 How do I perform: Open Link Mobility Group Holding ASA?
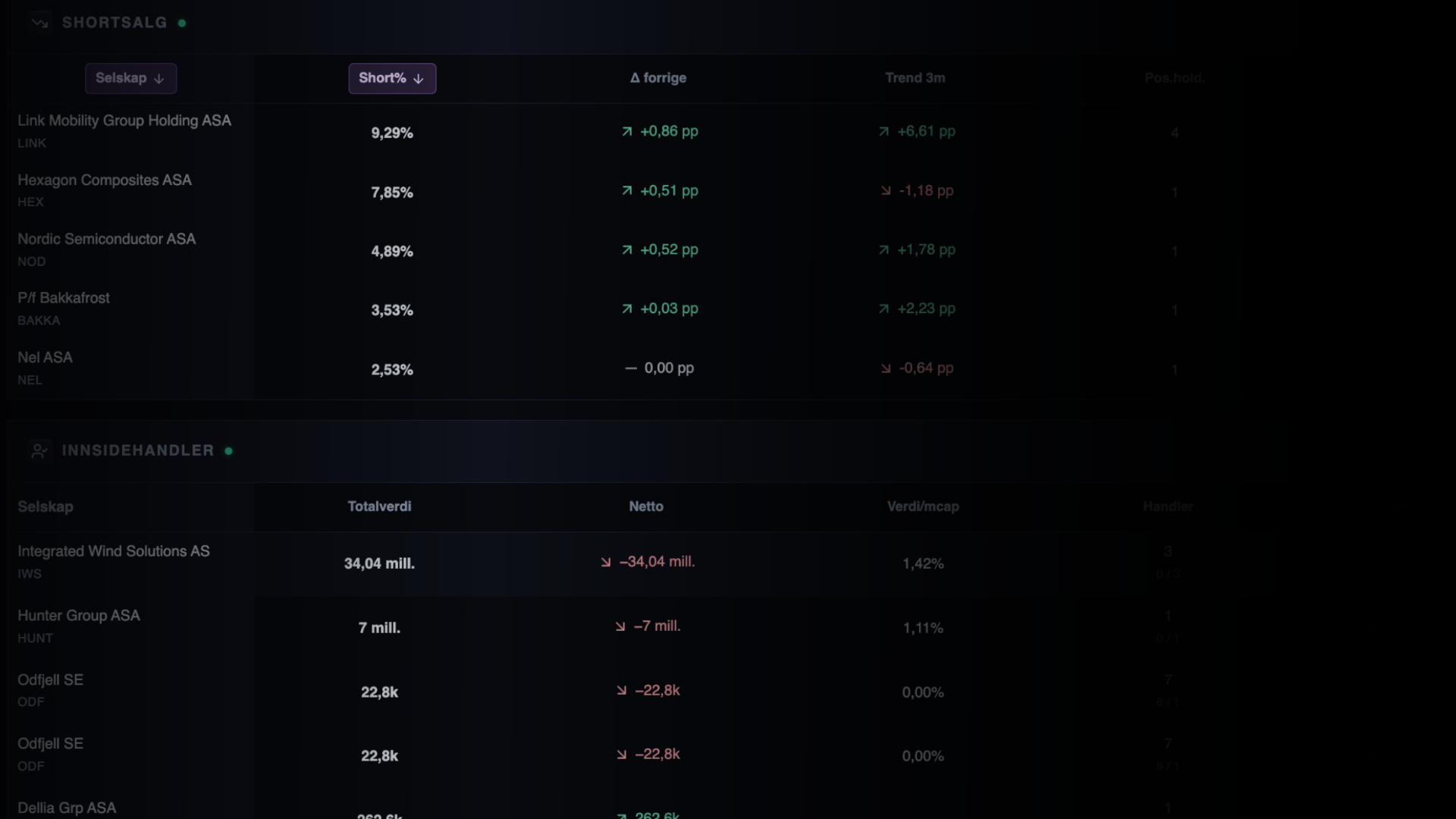(124, 121)
